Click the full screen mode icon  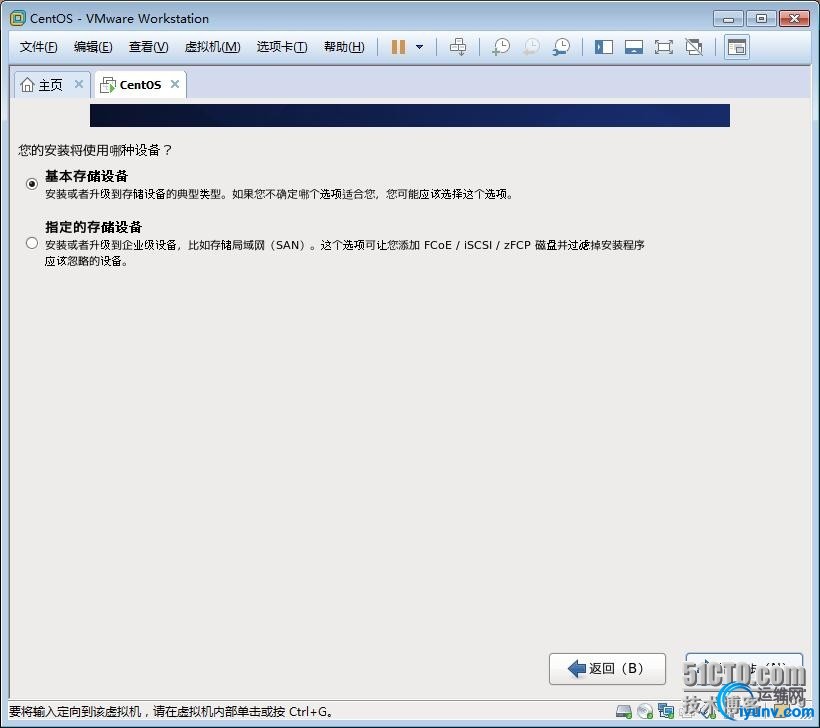tap(664, 47)
